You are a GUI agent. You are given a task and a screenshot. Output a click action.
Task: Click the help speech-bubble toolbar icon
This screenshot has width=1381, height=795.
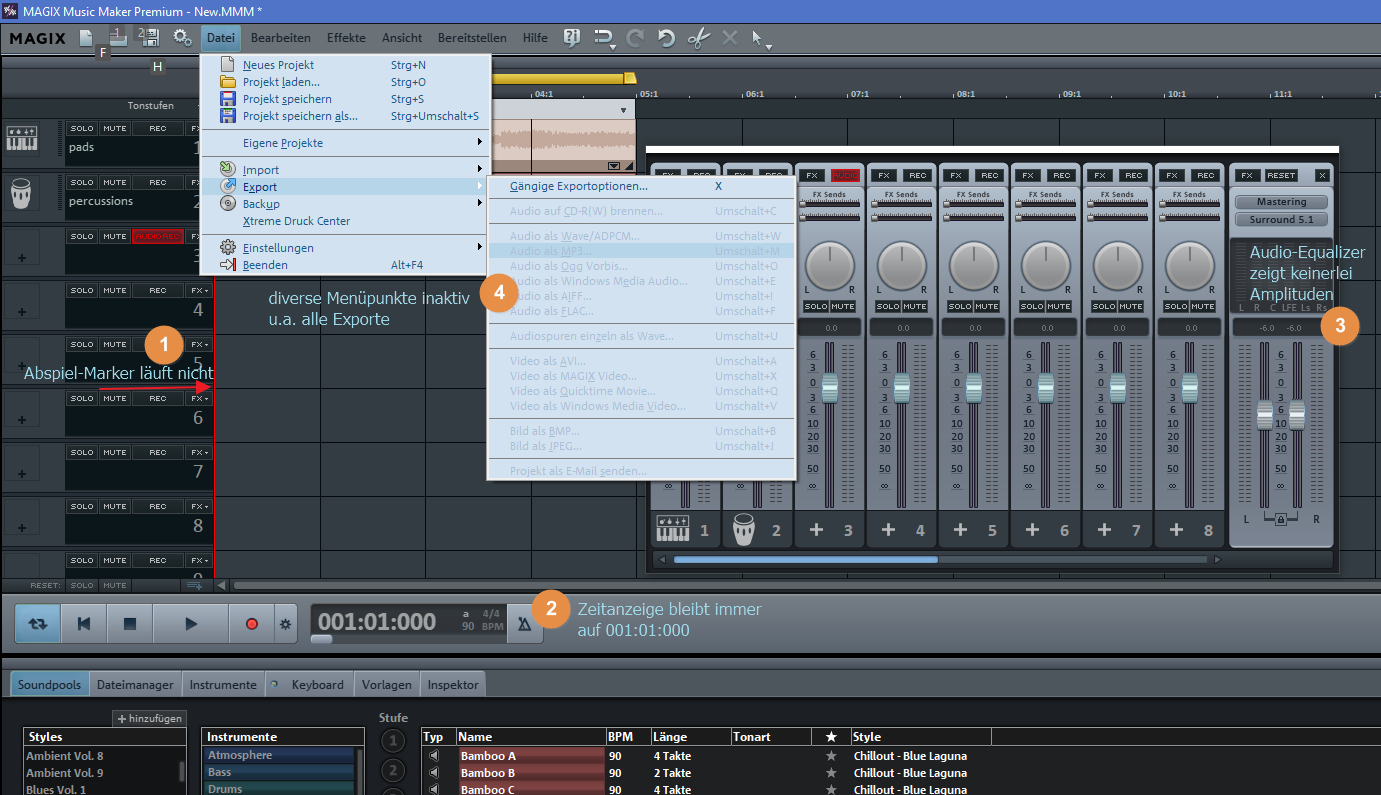click(571, 38)
